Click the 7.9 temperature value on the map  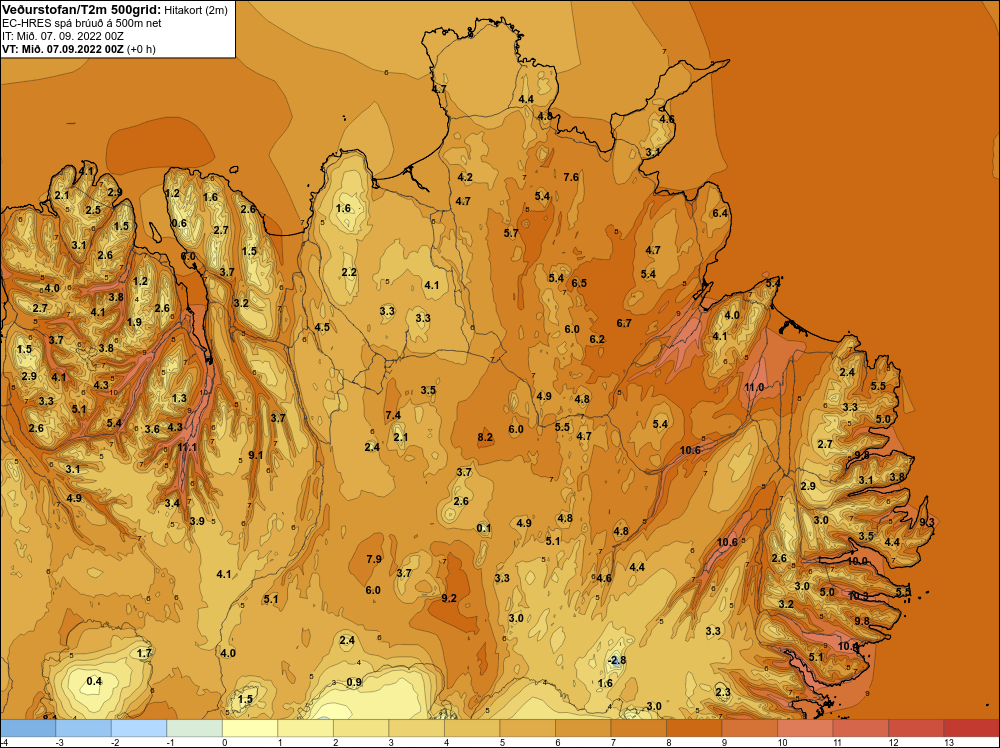point(374,559)
